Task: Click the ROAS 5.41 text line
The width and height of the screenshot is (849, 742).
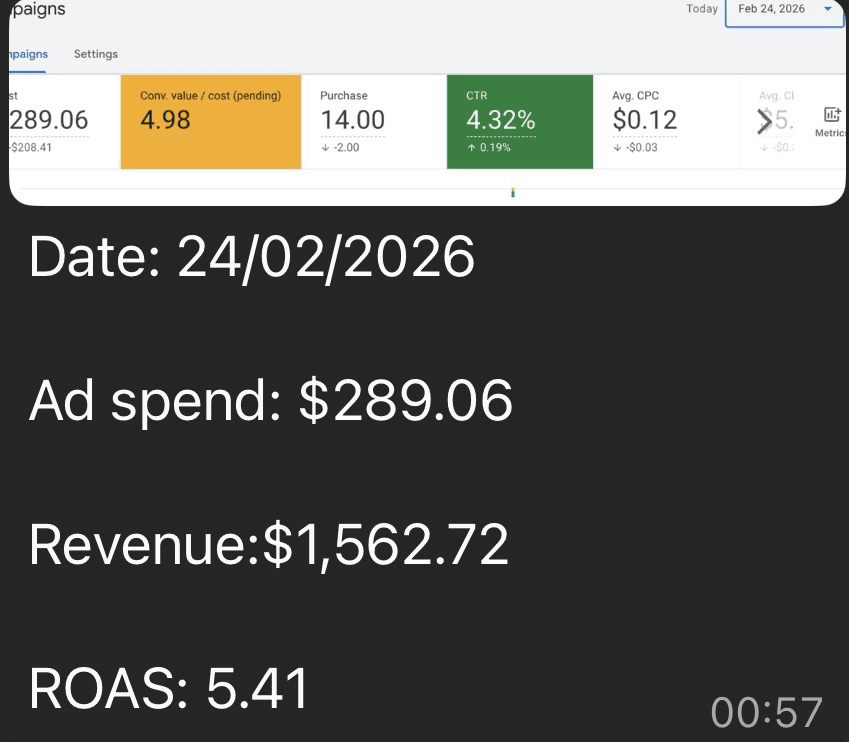Action: [x=168, y=688]
